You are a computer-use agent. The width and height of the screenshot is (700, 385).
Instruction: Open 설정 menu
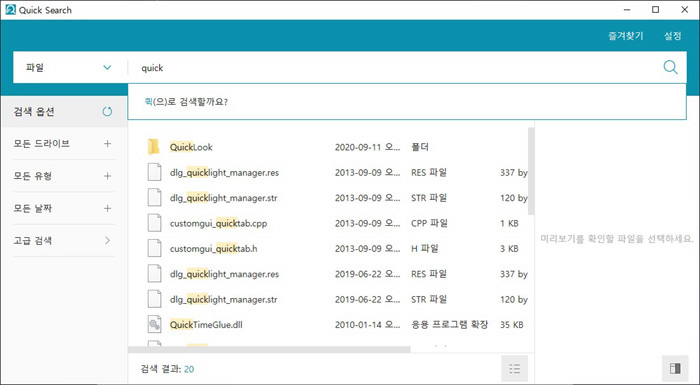[x=673, y=36]
